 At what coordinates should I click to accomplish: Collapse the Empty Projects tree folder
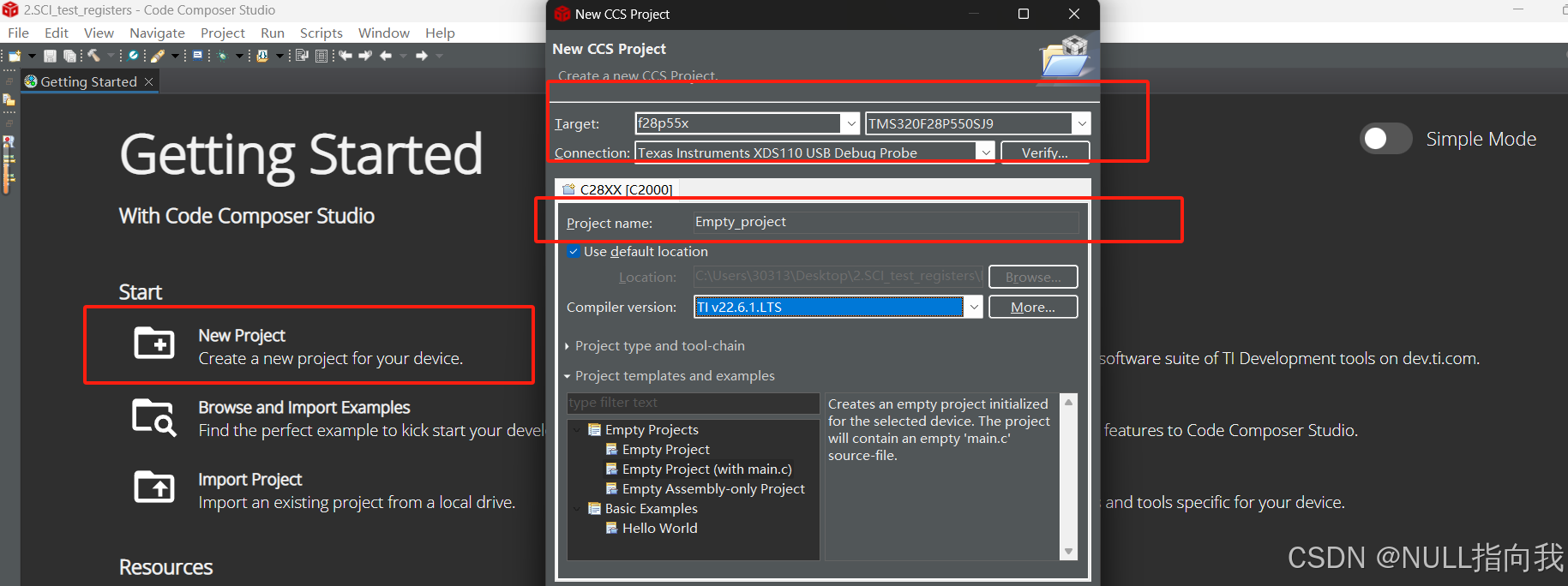578,430
